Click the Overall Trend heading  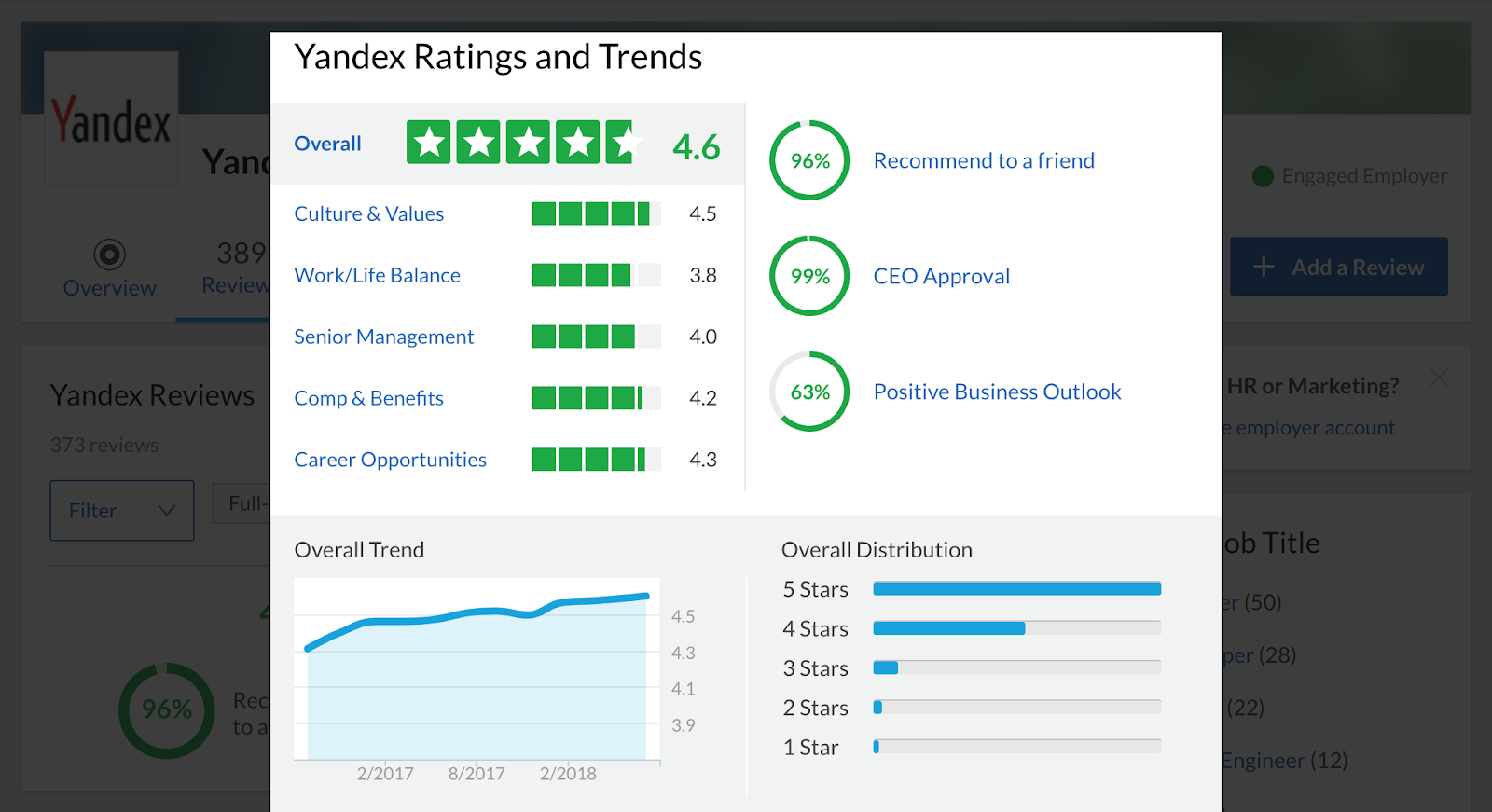[x=359, y=550]
